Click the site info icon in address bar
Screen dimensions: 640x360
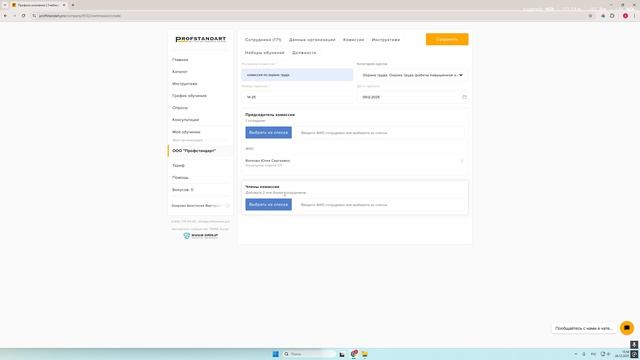[34, 16]
